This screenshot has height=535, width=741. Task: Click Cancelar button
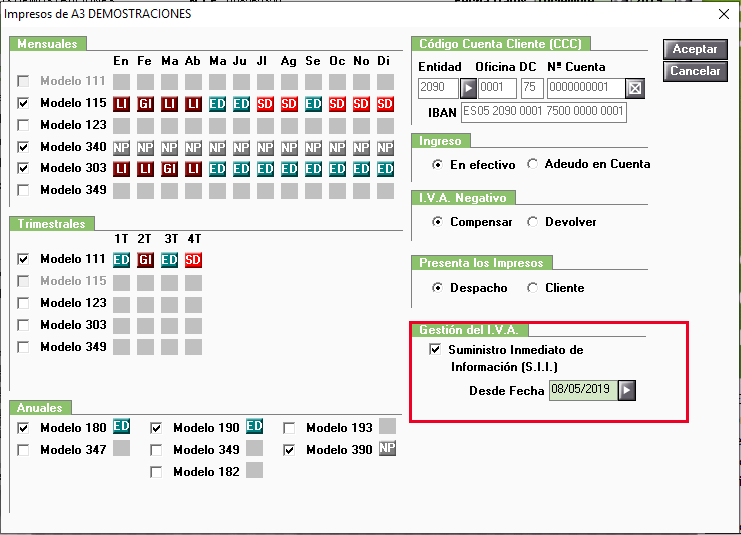[695, 71]
